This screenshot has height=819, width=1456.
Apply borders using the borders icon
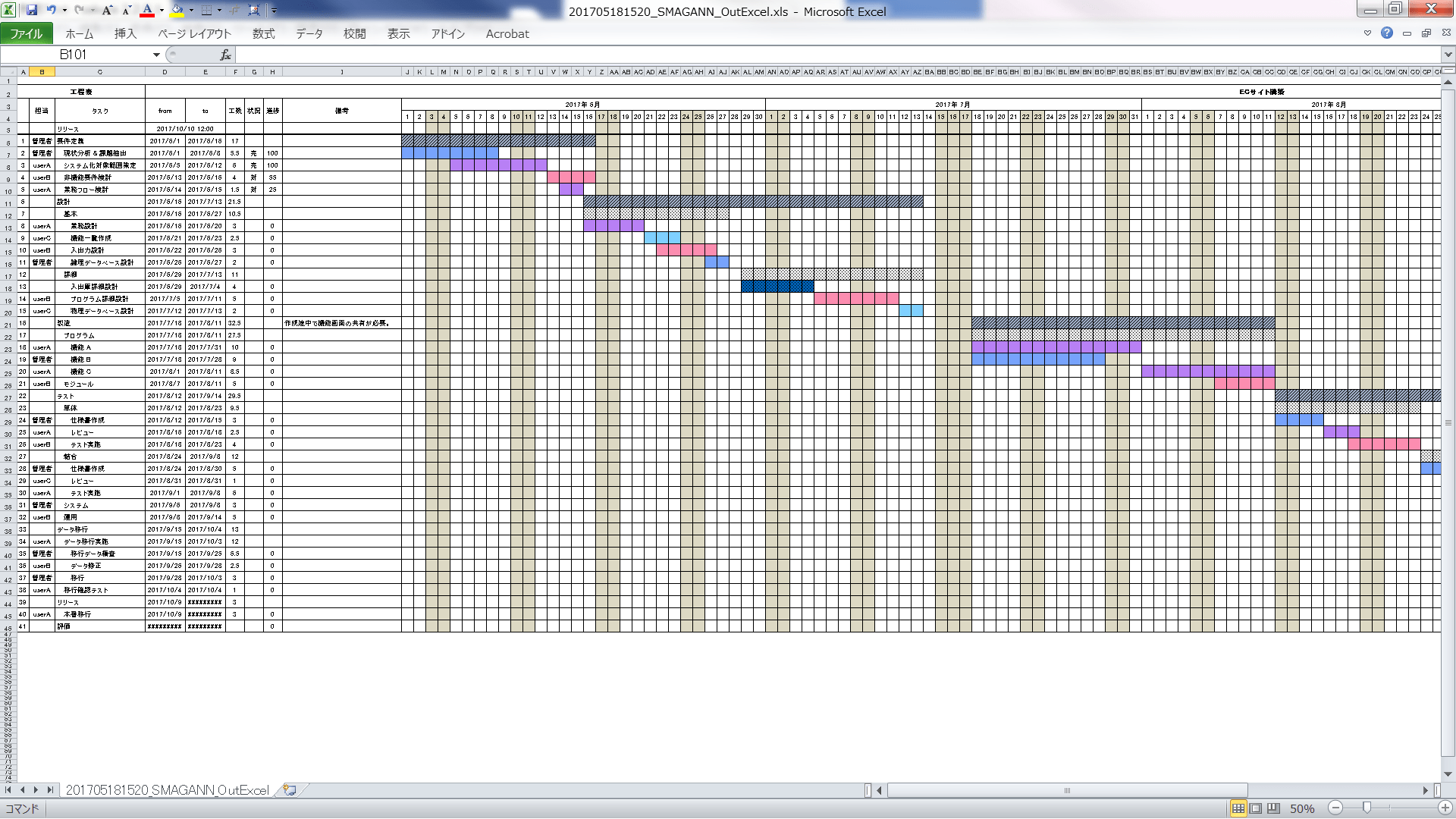click(206, 11)
